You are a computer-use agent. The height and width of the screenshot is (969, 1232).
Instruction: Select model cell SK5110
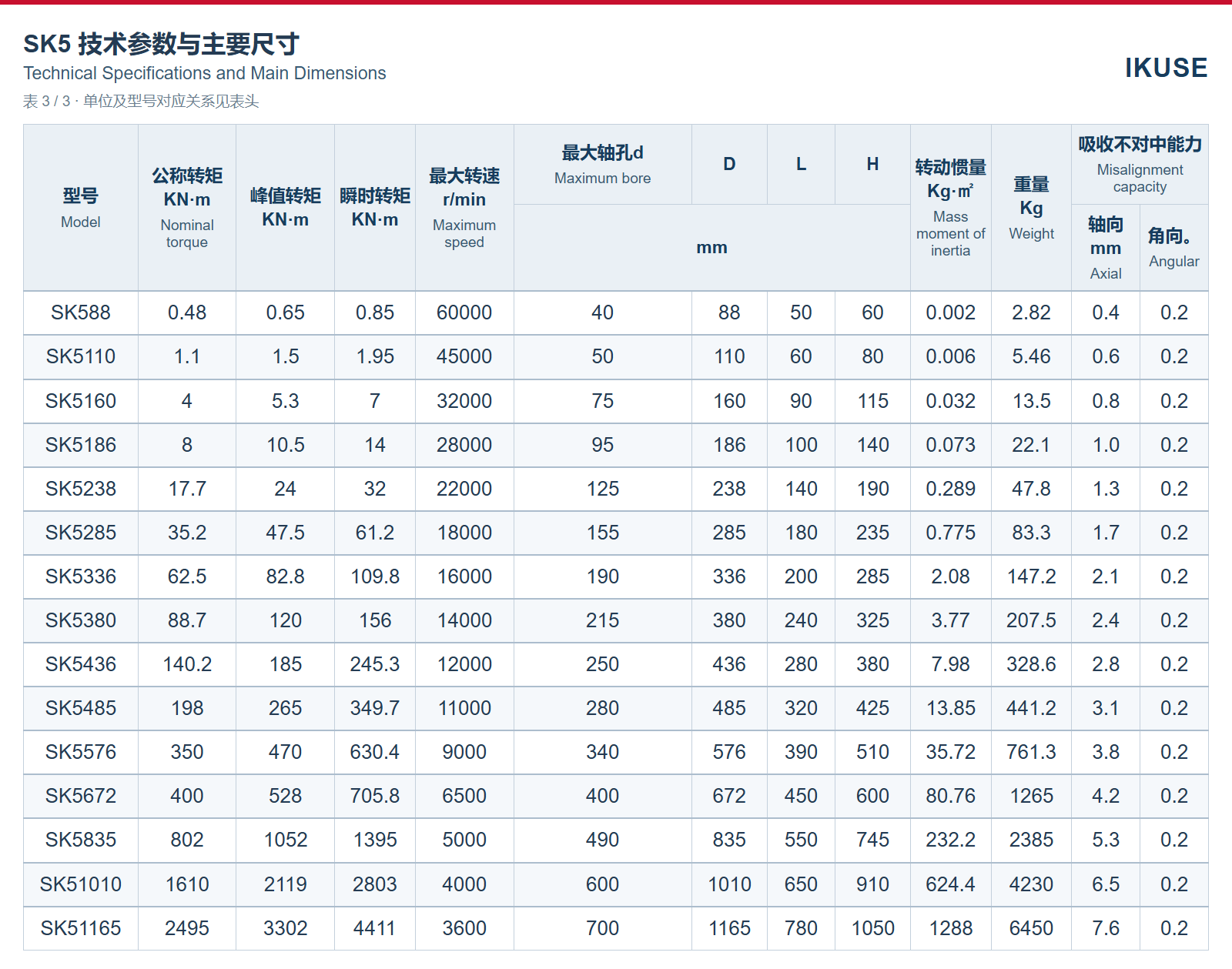tap(81, 356)
